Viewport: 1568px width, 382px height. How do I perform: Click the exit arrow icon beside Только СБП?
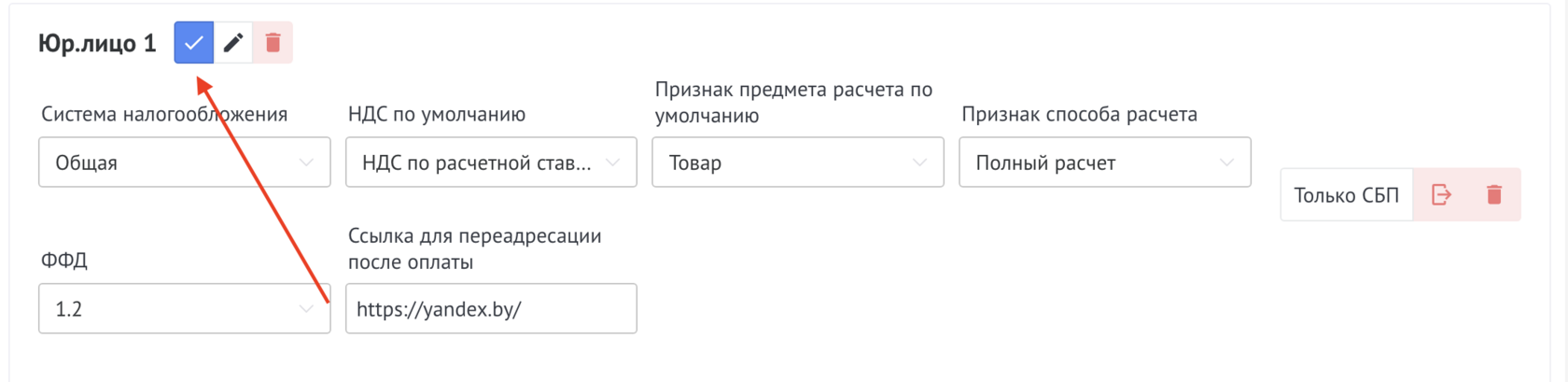pyautogui.click(x=1441, y=194)
